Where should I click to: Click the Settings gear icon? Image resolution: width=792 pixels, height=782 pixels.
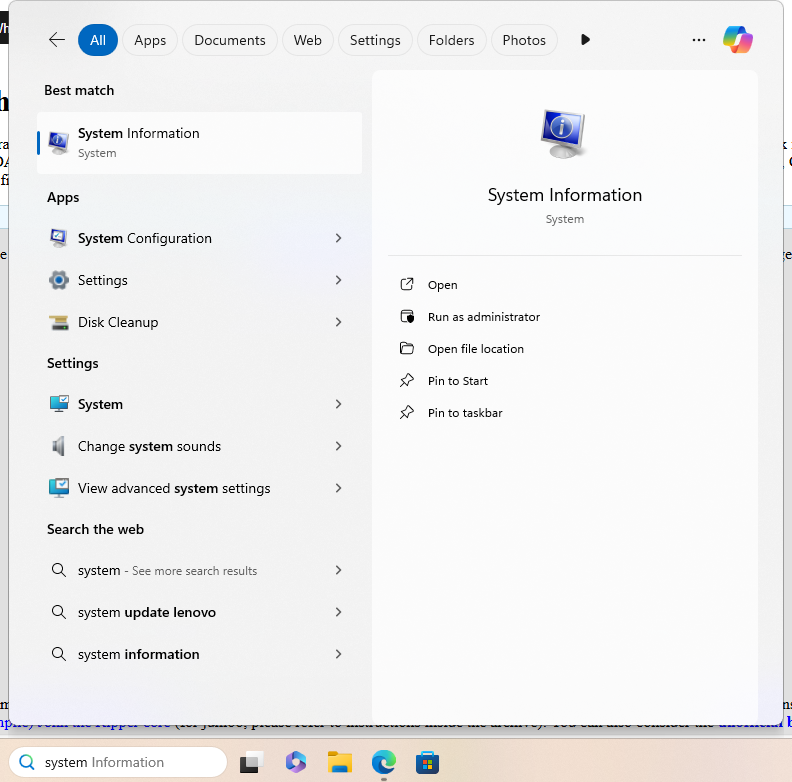(x=59, y=280)
